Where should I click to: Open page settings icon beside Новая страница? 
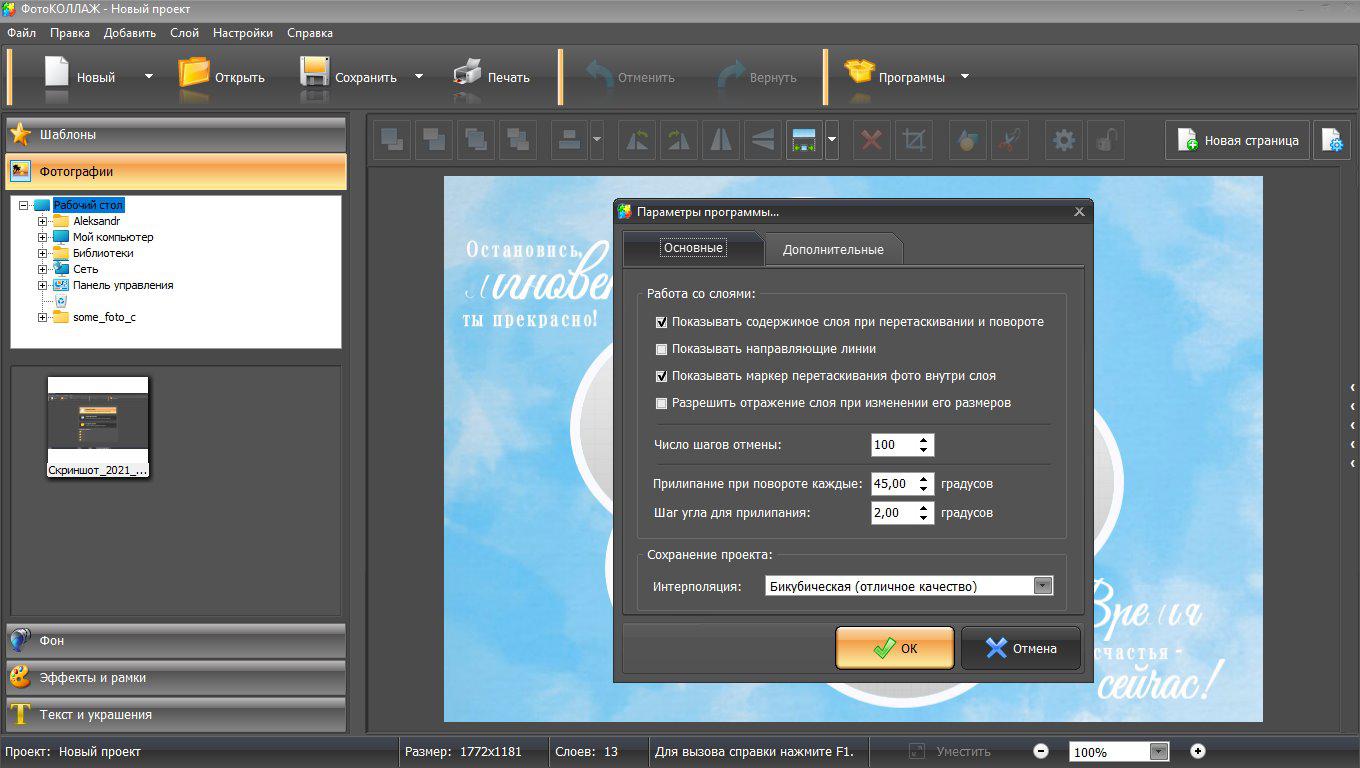click(x=1332, y=141)
